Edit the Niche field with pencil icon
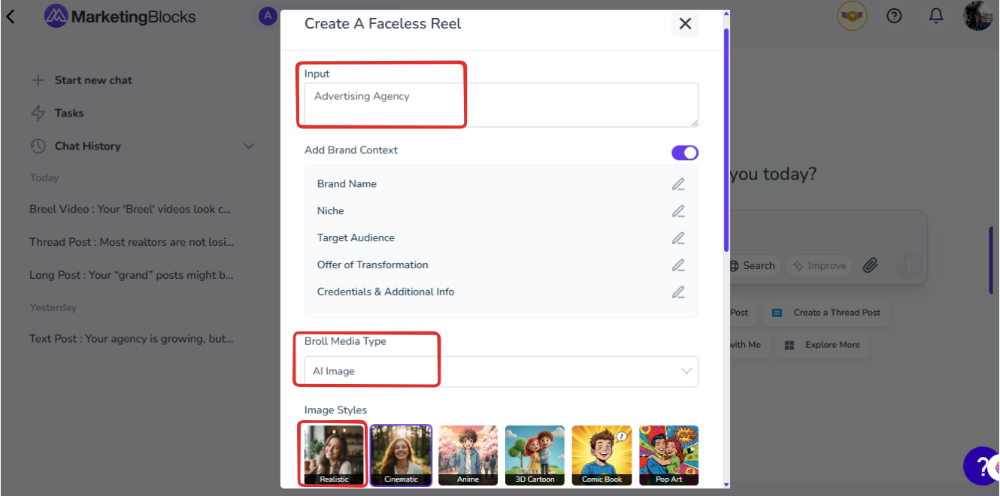 click(x=678, y=211)
